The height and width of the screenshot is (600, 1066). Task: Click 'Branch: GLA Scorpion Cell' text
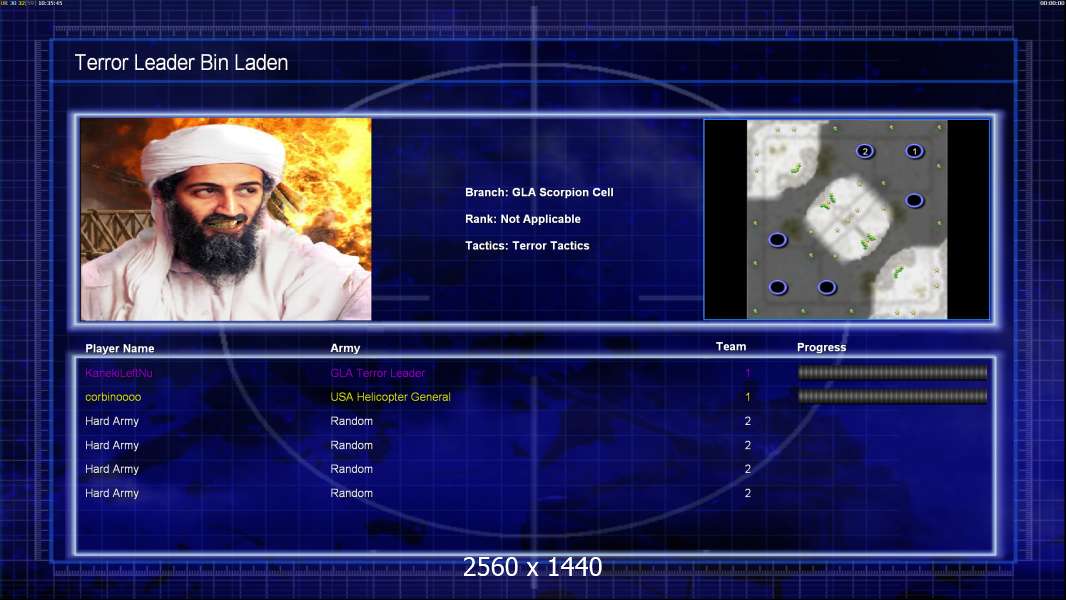click(539, 192)
